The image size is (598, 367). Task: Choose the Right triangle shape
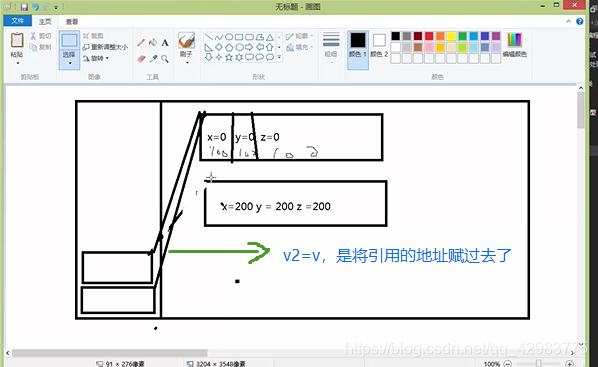pos(209,47)
